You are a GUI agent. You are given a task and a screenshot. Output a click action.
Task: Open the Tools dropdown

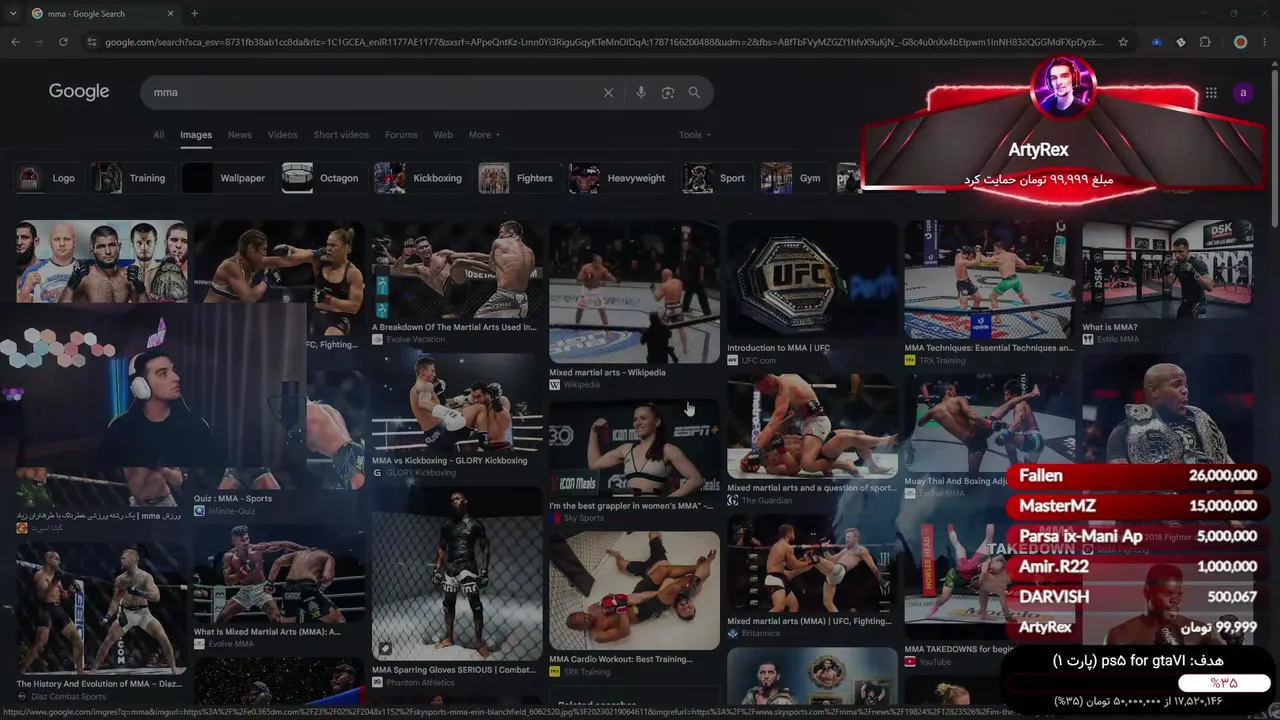[695, 135]
